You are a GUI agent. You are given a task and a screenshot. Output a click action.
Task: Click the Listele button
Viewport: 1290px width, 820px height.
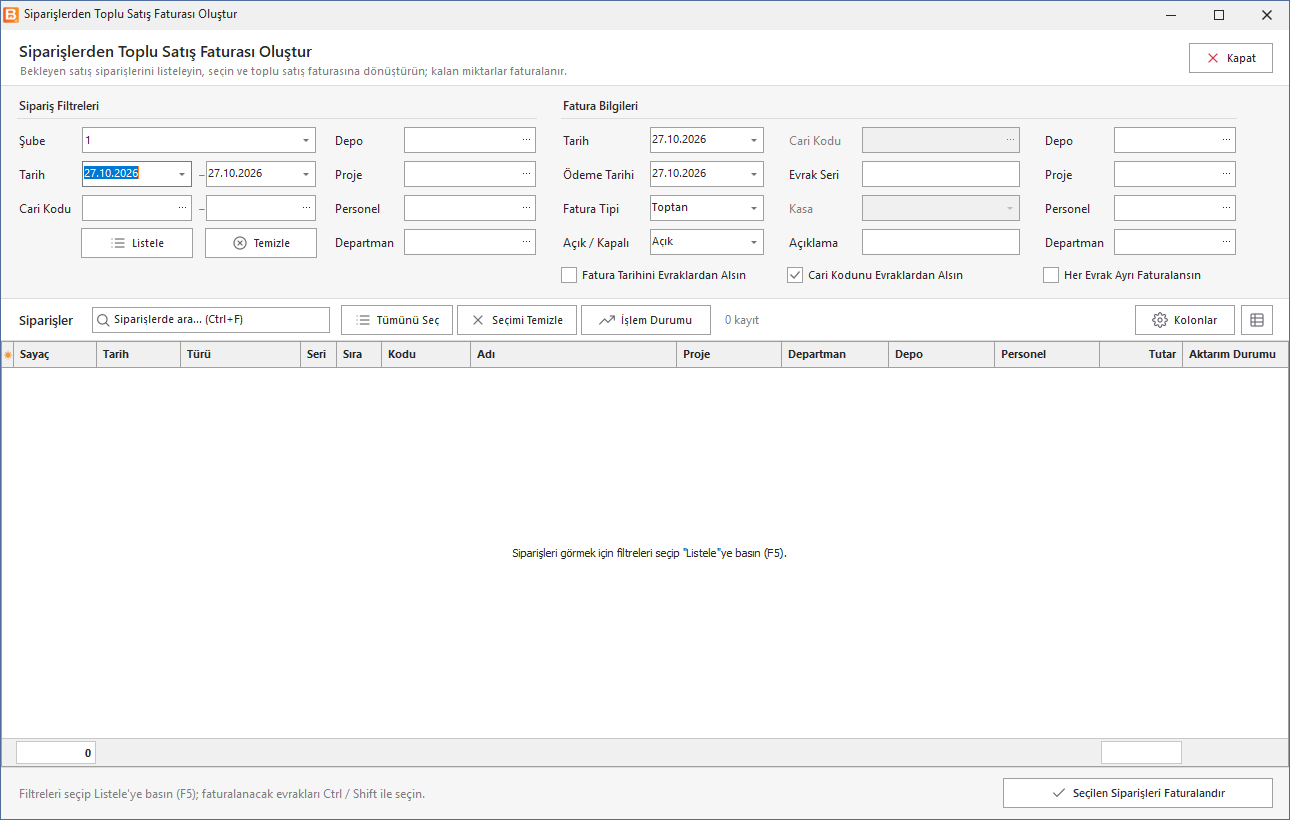tap(137, 243)
